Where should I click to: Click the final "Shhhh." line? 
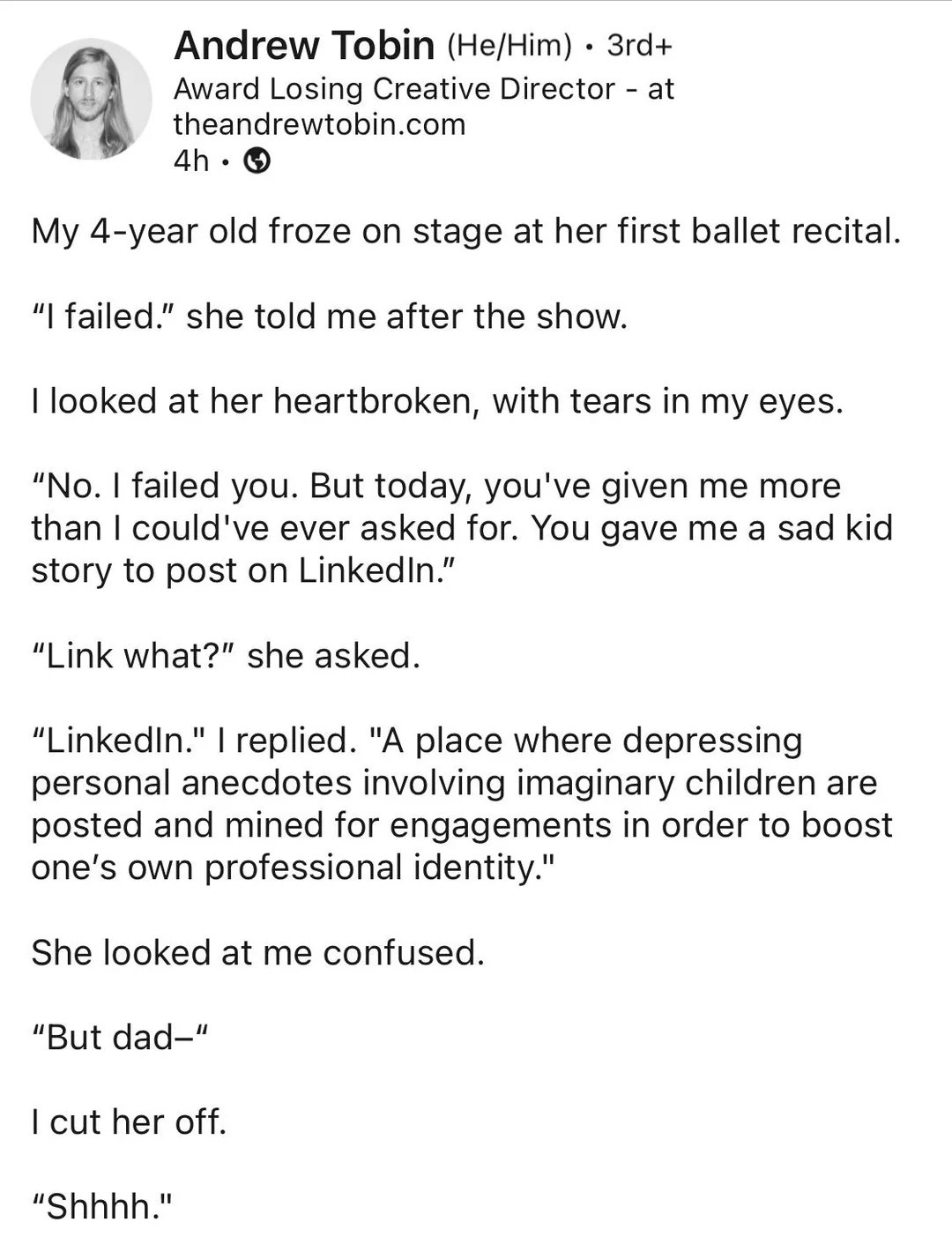point(100,1206)
